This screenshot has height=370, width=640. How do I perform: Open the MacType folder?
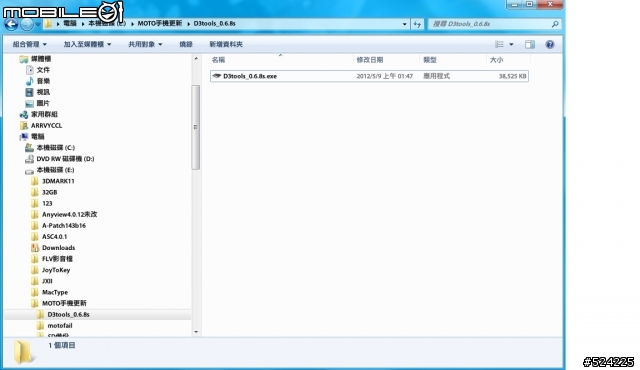pos(55,292)
